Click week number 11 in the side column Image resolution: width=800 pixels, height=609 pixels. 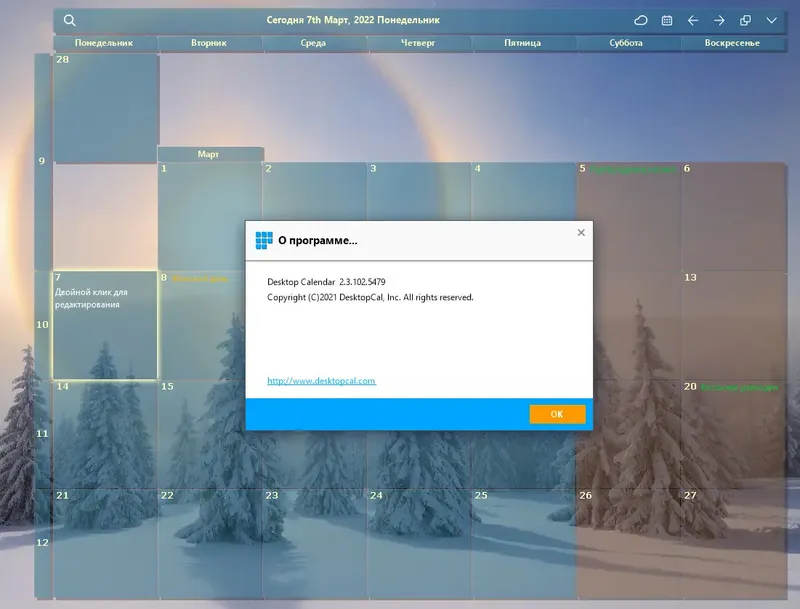42,434
